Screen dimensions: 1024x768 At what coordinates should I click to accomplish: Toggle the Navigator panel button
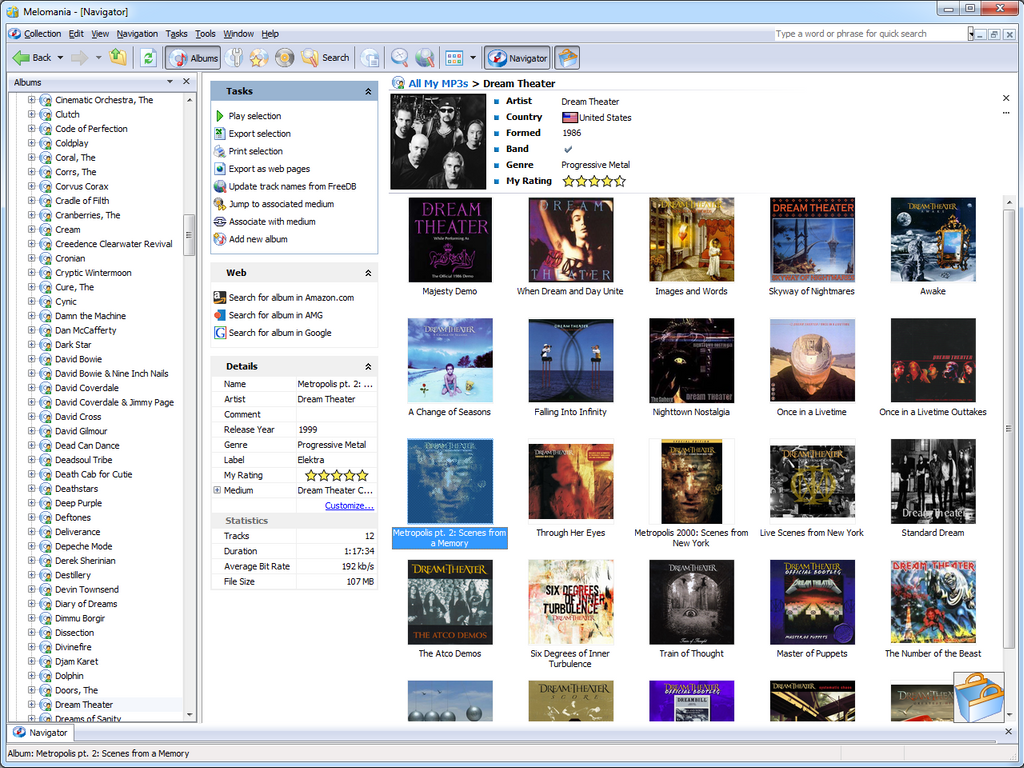(517, 58)
